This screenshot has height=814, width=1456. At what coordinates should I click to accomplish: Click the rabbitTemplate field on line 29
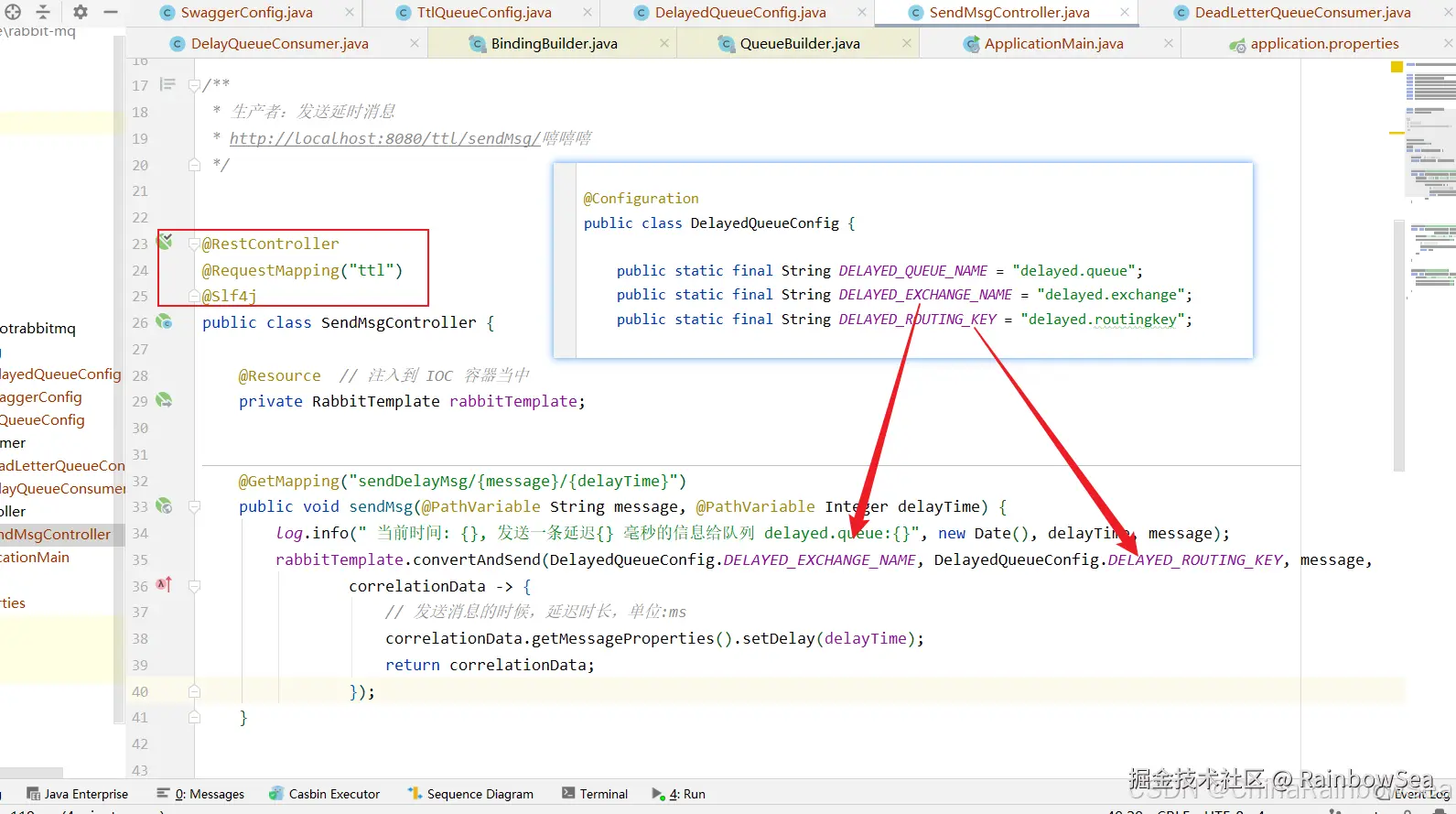512,401
